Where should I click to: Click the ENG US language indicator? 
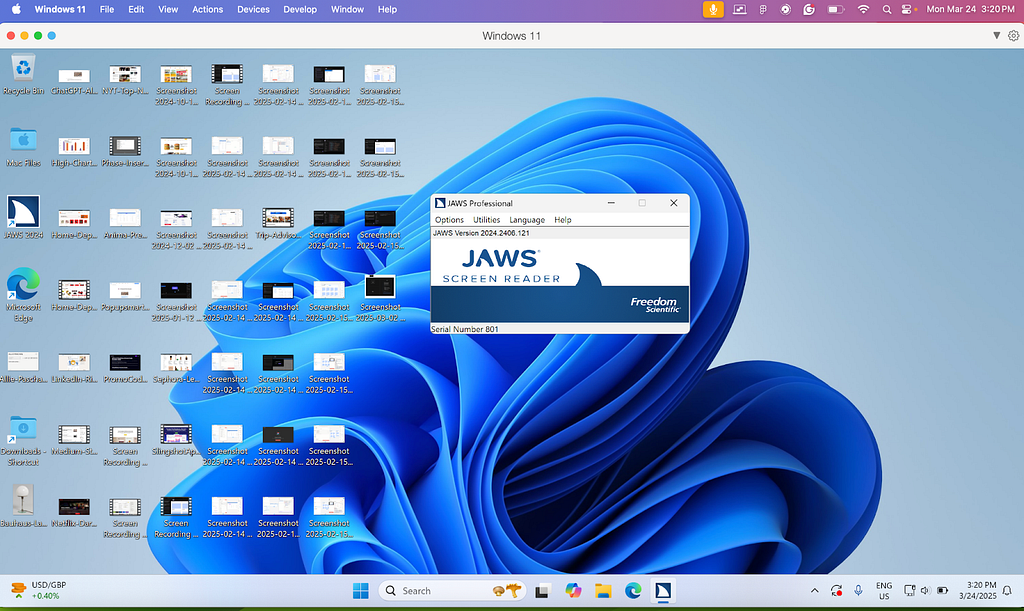[x=884, y=591]
